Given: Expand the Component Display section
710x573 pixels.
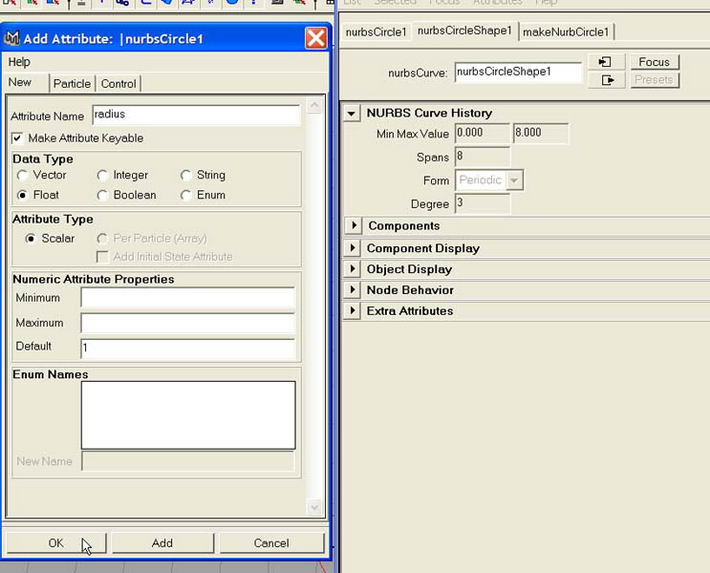Looking at the screenshot, I should pos(351,248).
